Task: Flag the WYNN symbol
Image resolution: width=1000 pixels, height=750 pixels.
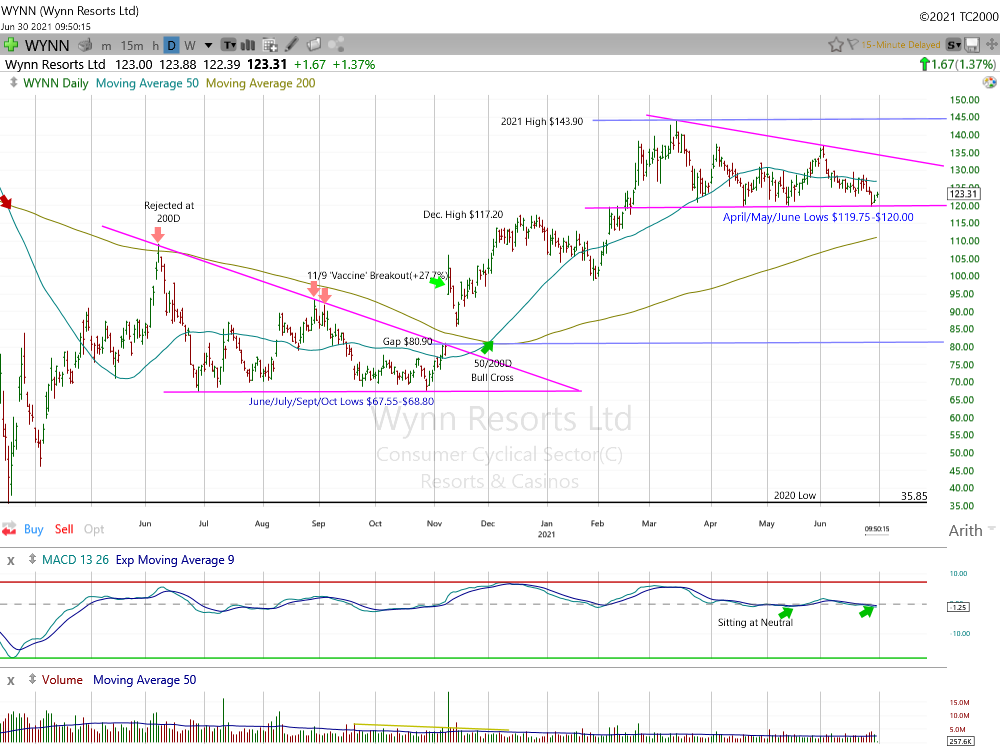Action: click(x=853, y=44)
